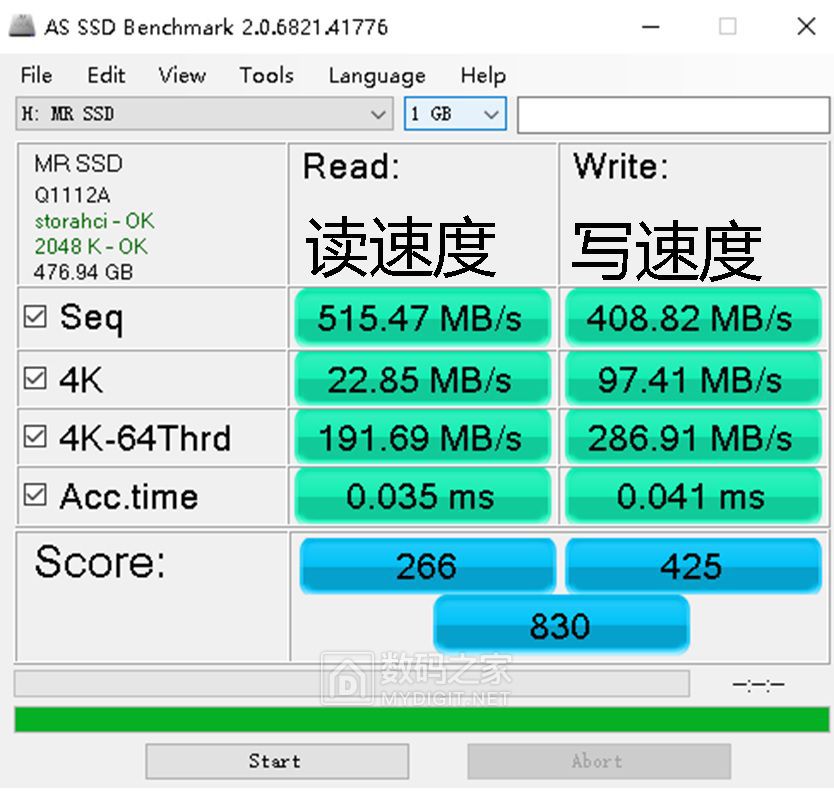Uncheck the Acc.time test checkbox

coord(35,495)
